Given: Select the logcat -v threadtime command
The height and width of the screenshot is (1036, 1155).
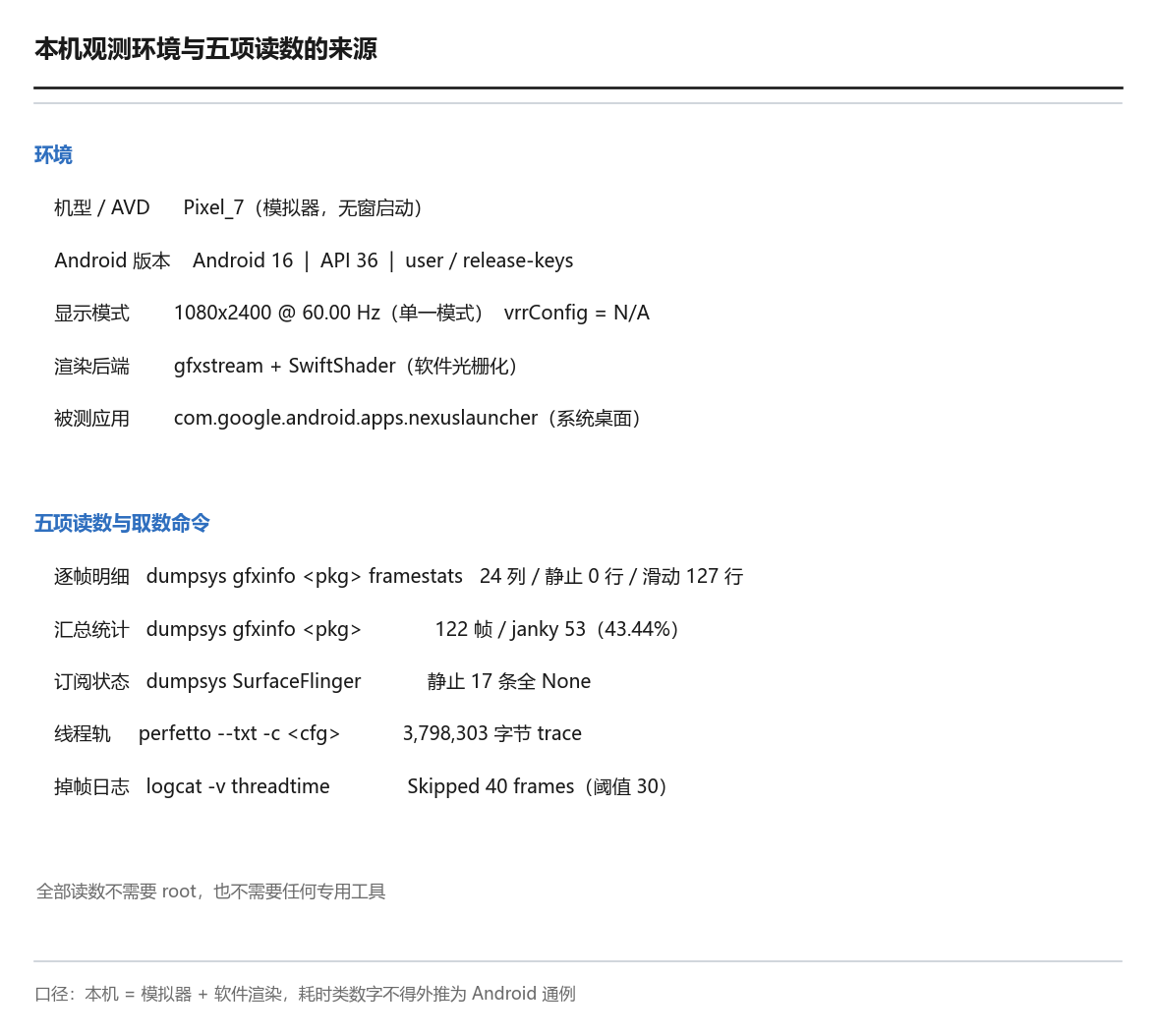Looking at the screenshot, I should click(x=238, y=787).
